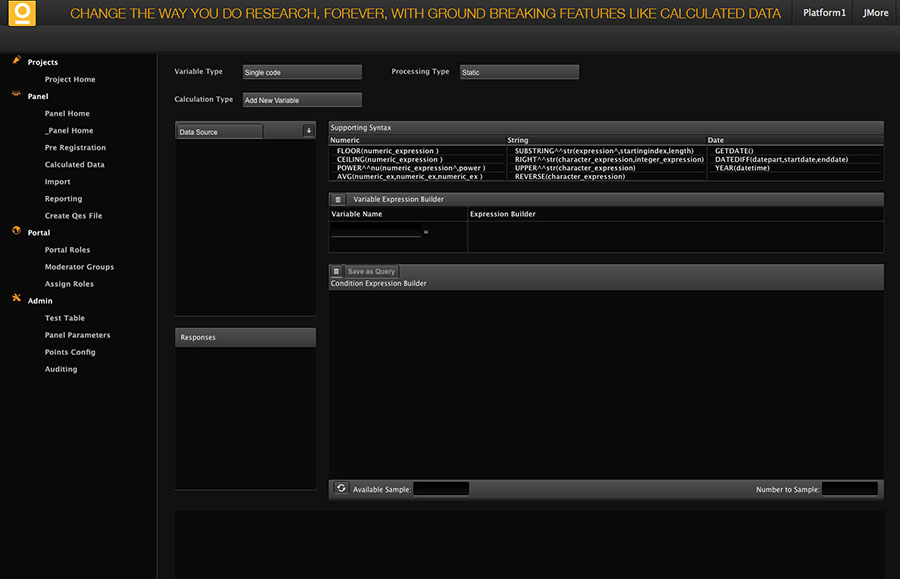Refresh the Available Sample count
The height and width of the screenshot is (579, 900).
341,488
